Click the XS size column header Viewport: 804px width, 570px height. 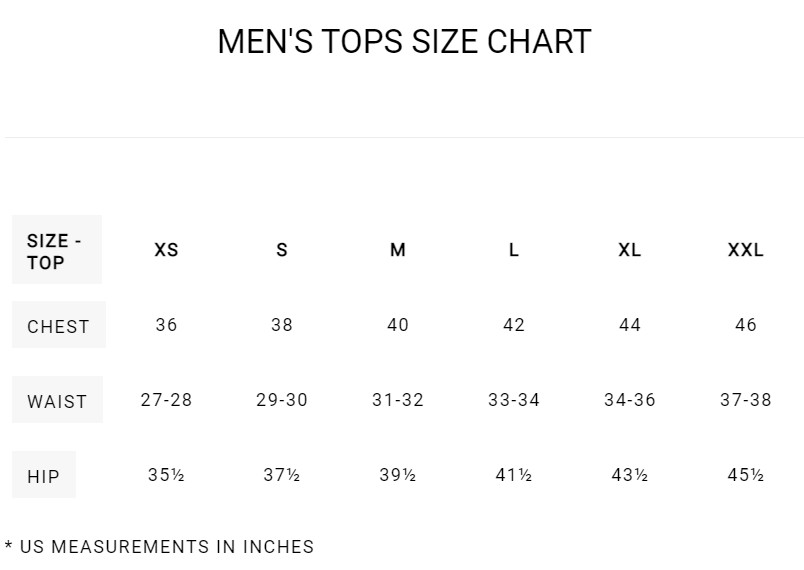click(x=166, y=250)
